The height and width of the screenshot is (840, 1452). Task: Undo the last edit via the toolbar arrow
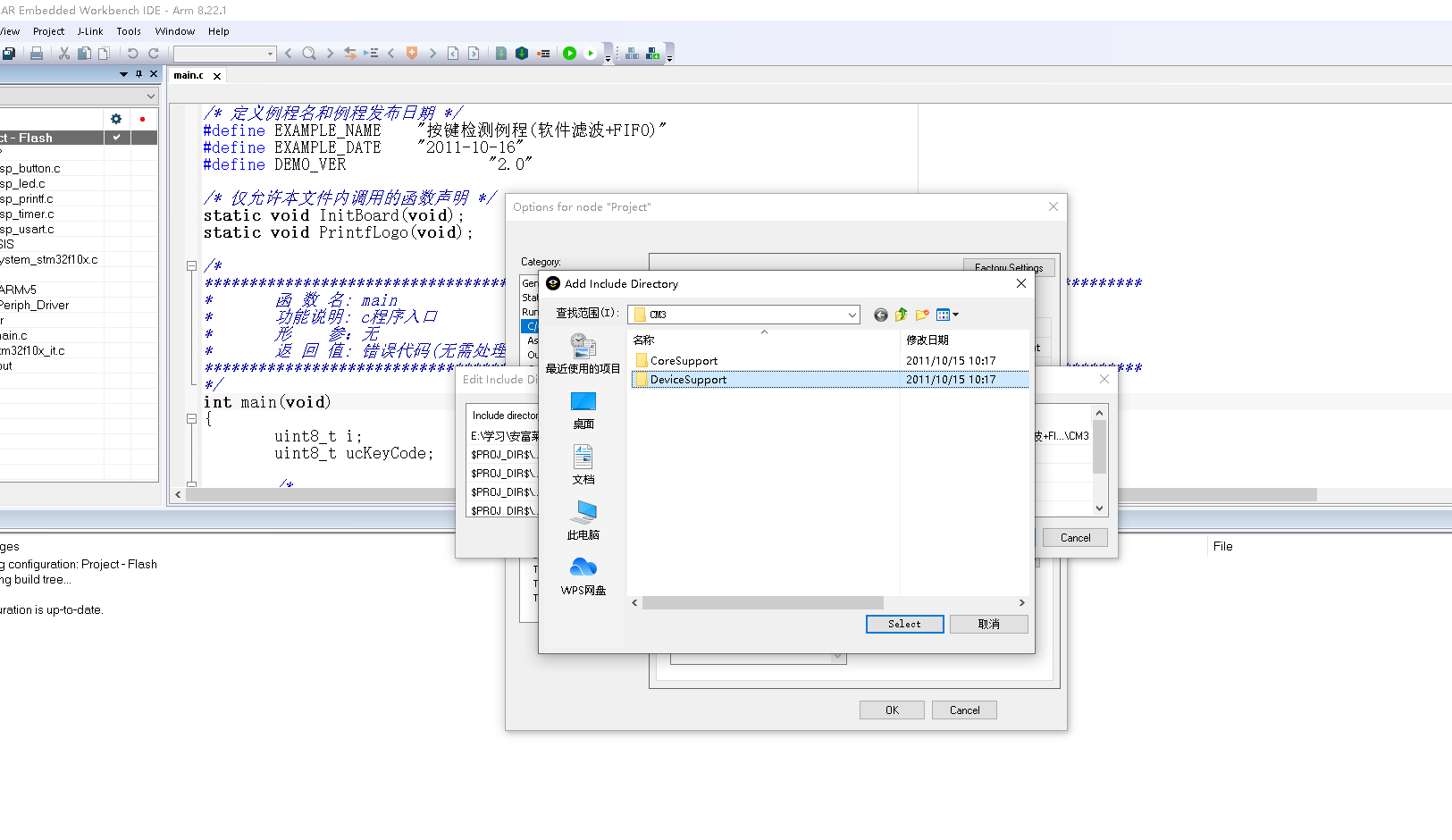click(132, 53)
